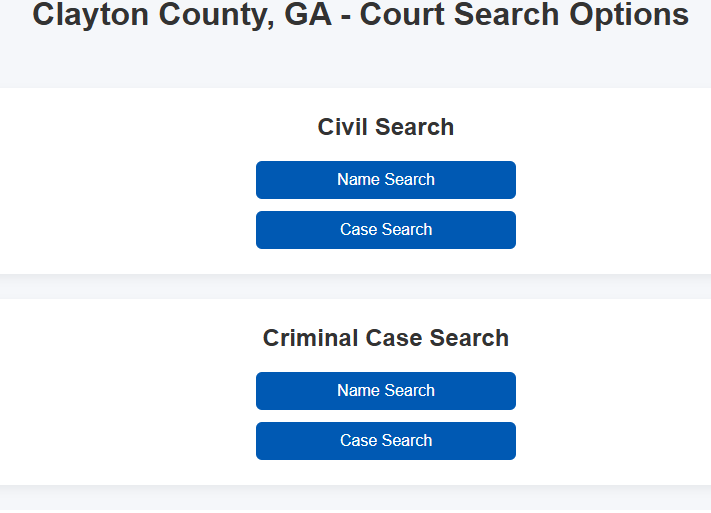The width and height of the screenshot is (711, 513).
Task: Click Name Search under Criminal Case Search
Action: click(386, 391)
